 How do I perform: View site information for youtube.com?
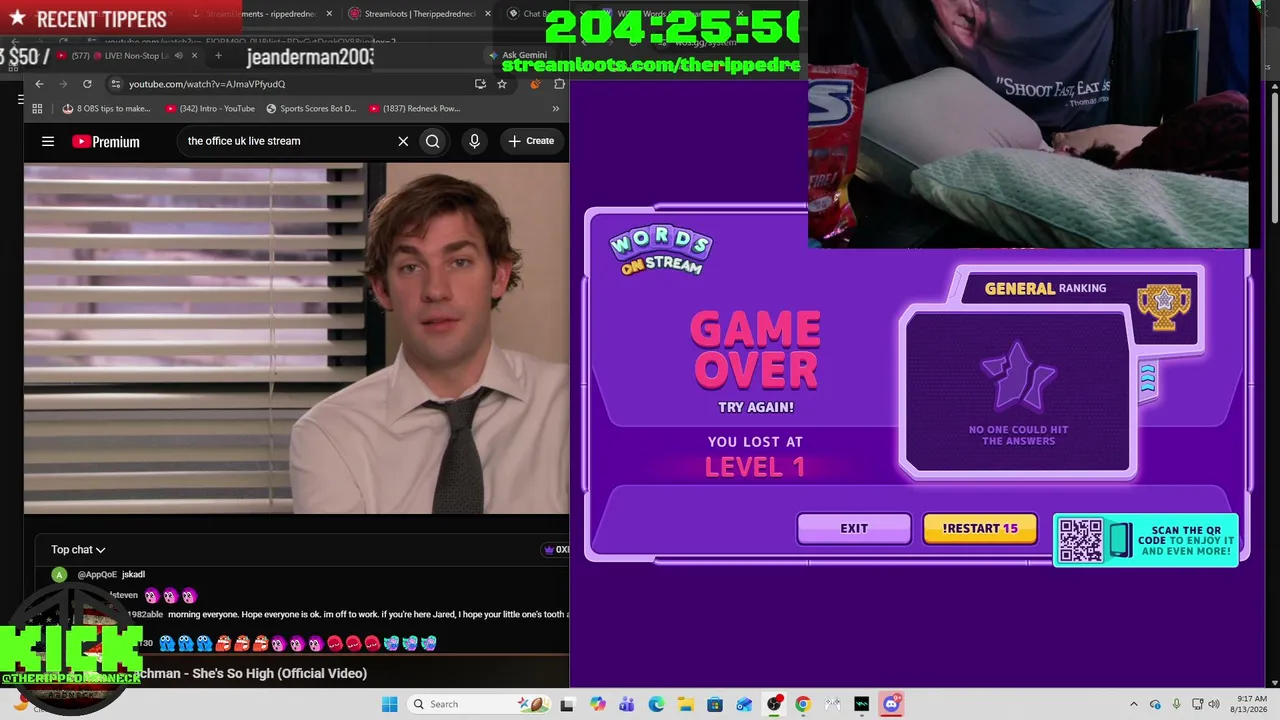click(116, 84)
